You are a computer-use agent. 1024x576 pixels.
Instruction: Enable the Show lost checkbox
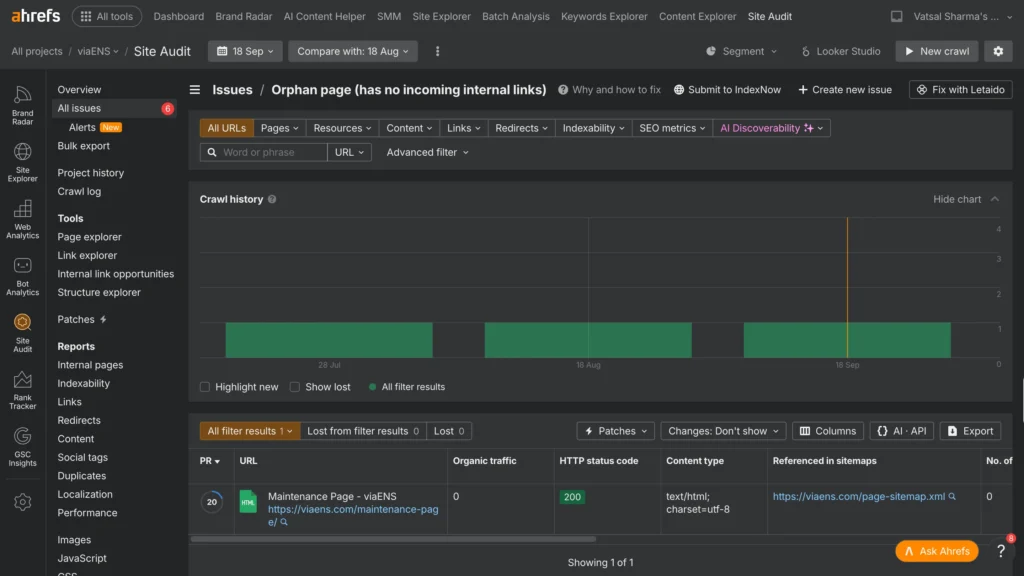pos(295,387)
